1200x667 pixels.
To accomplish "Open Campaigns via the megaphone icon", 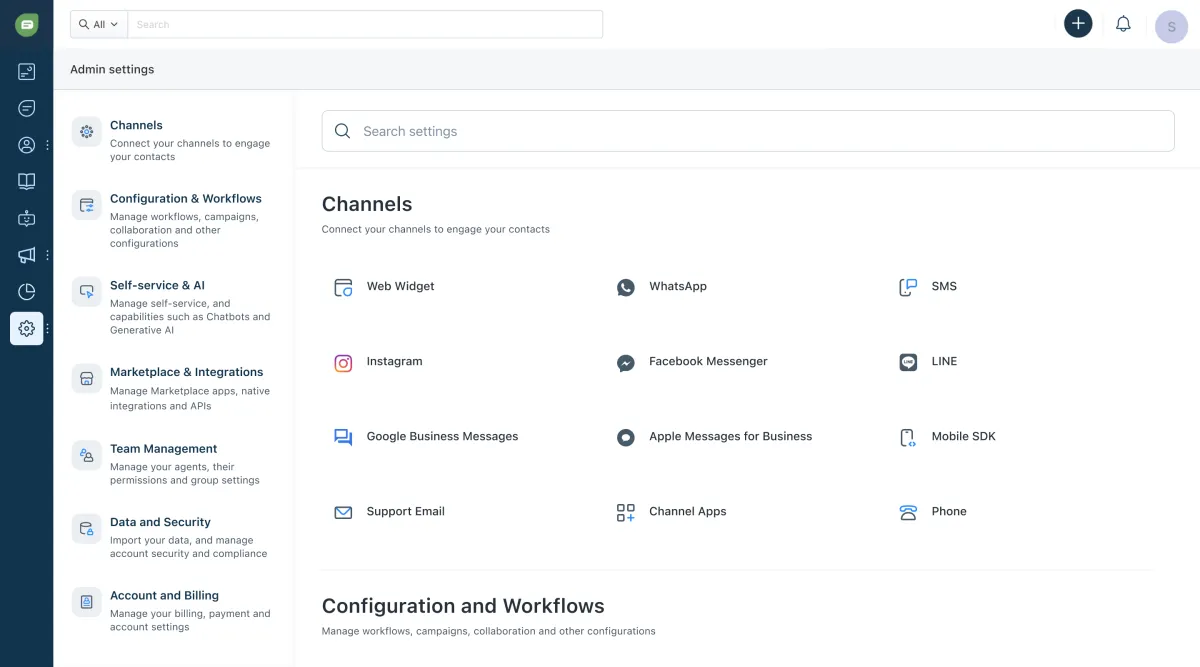I will coord(26,255).
